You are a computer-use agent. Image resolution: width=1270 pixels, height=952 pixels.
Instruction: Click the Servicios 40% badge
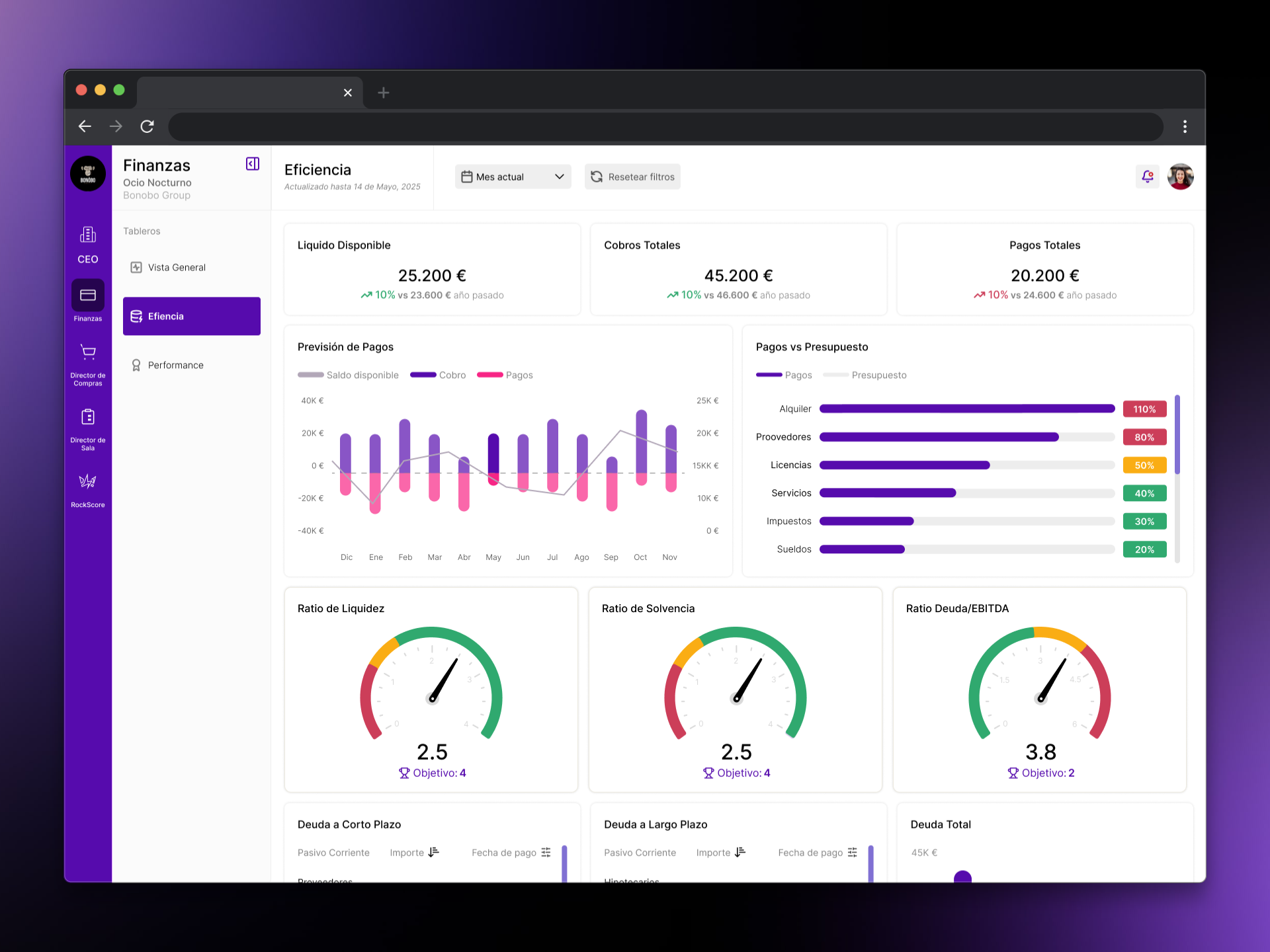tap(1144, 493)
